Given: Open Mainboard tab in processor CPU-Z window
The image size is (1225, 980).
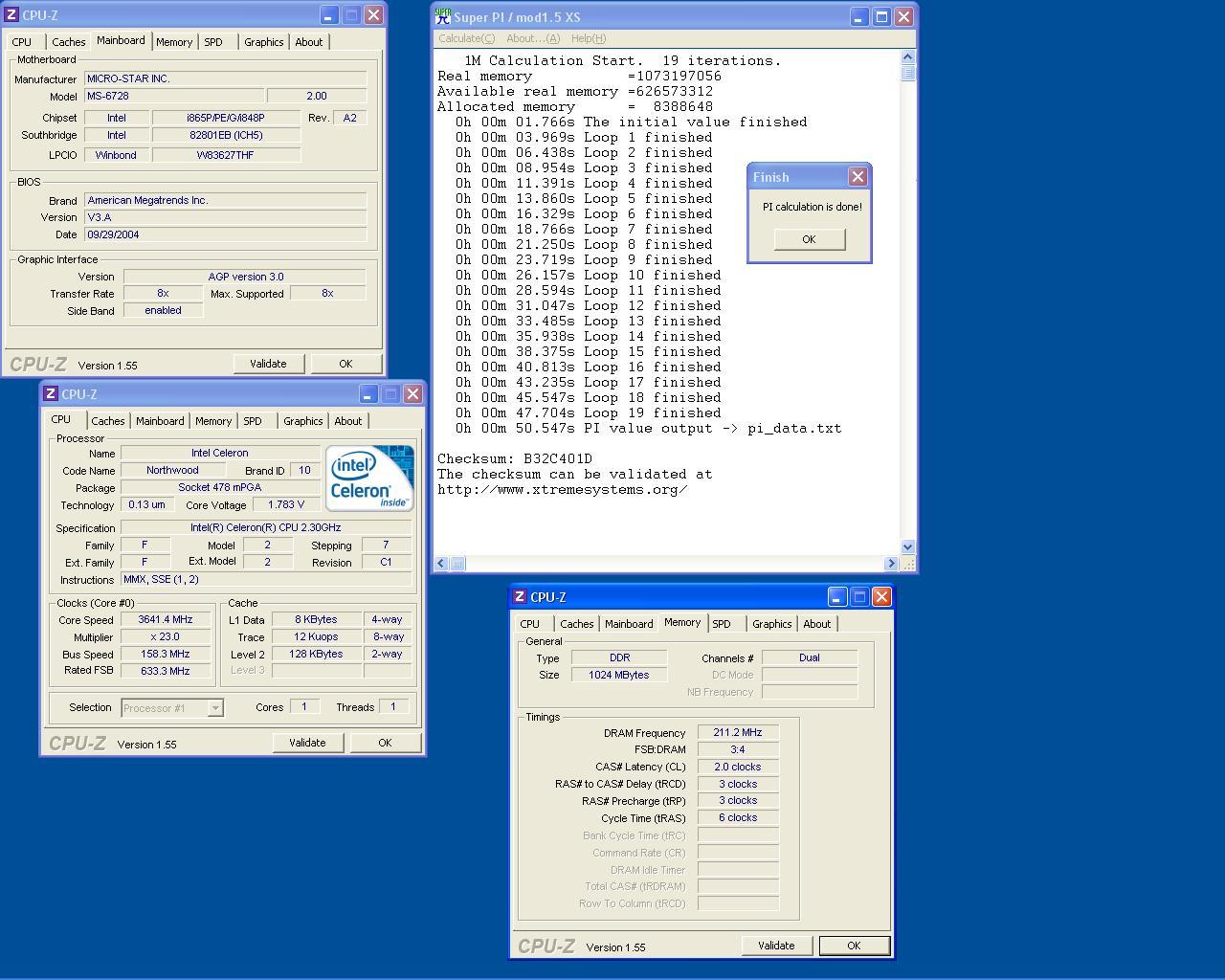Looking at the screenshot, I should pos(160,421).
